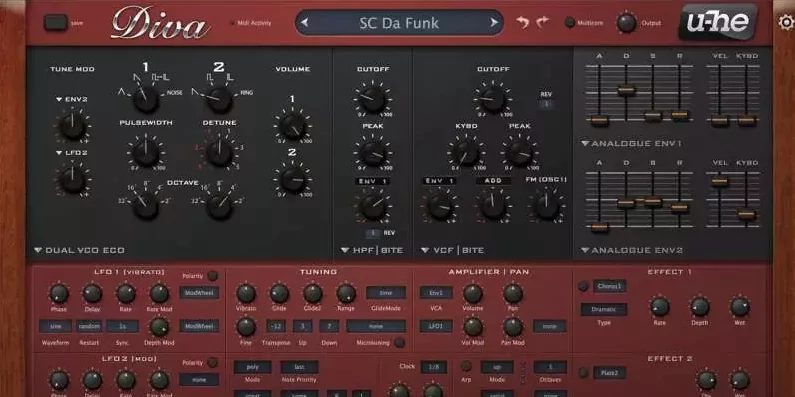Enable the Arp toggle
Viewport: 795px width, 397px height.
[x=466, y=366]
